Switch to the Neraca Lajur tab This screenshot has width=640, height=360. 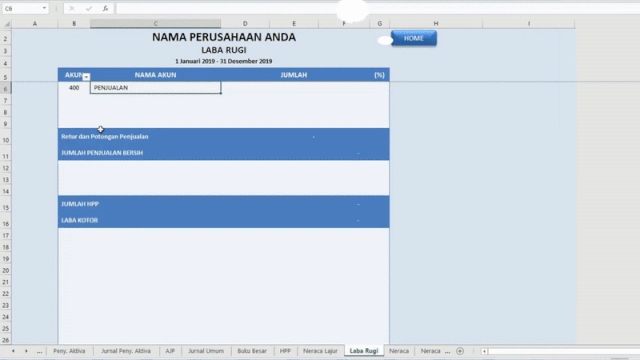coord(320,351)
